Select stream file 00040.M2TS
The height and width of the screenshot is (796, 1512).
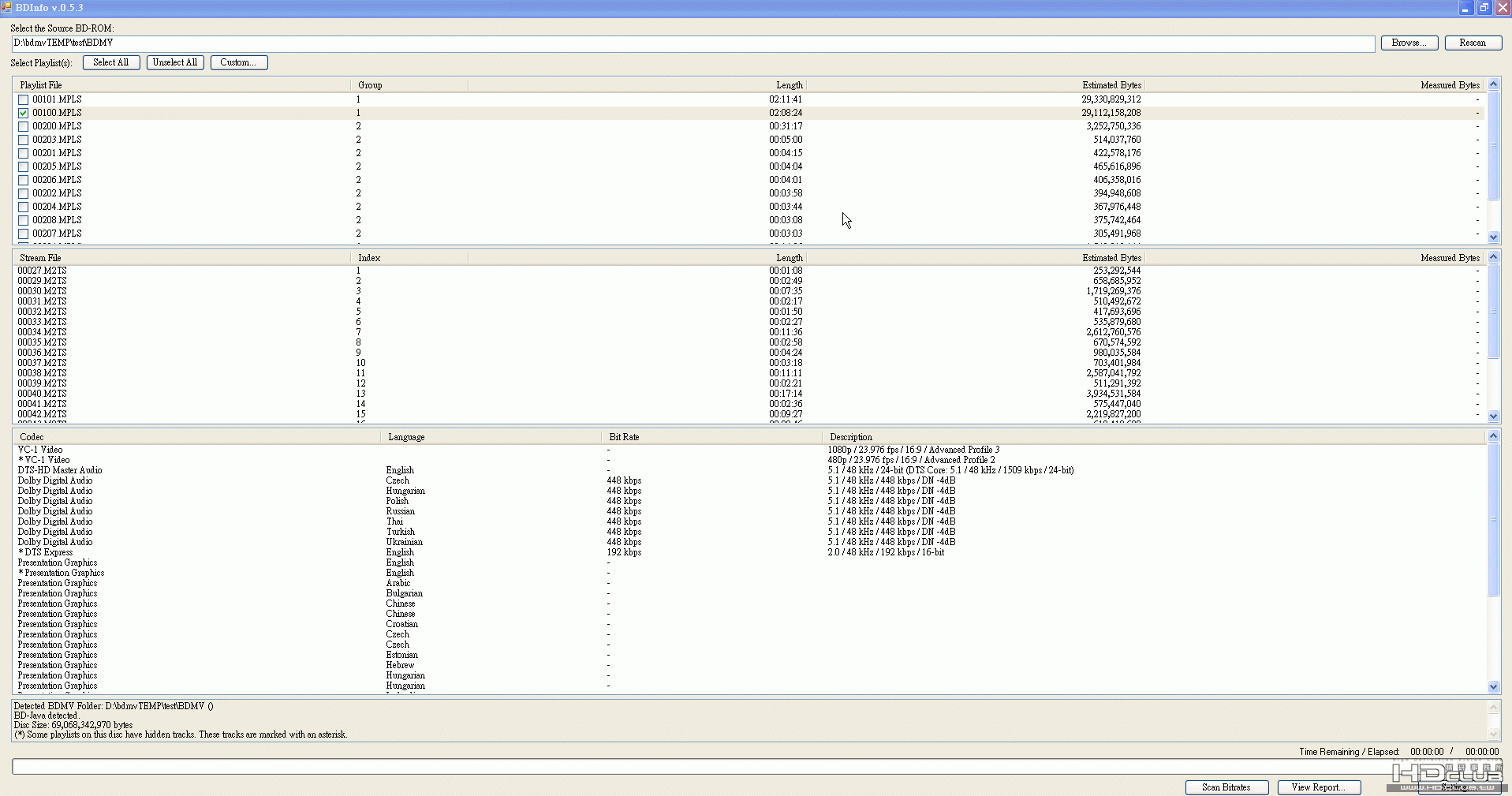point(749,394)
